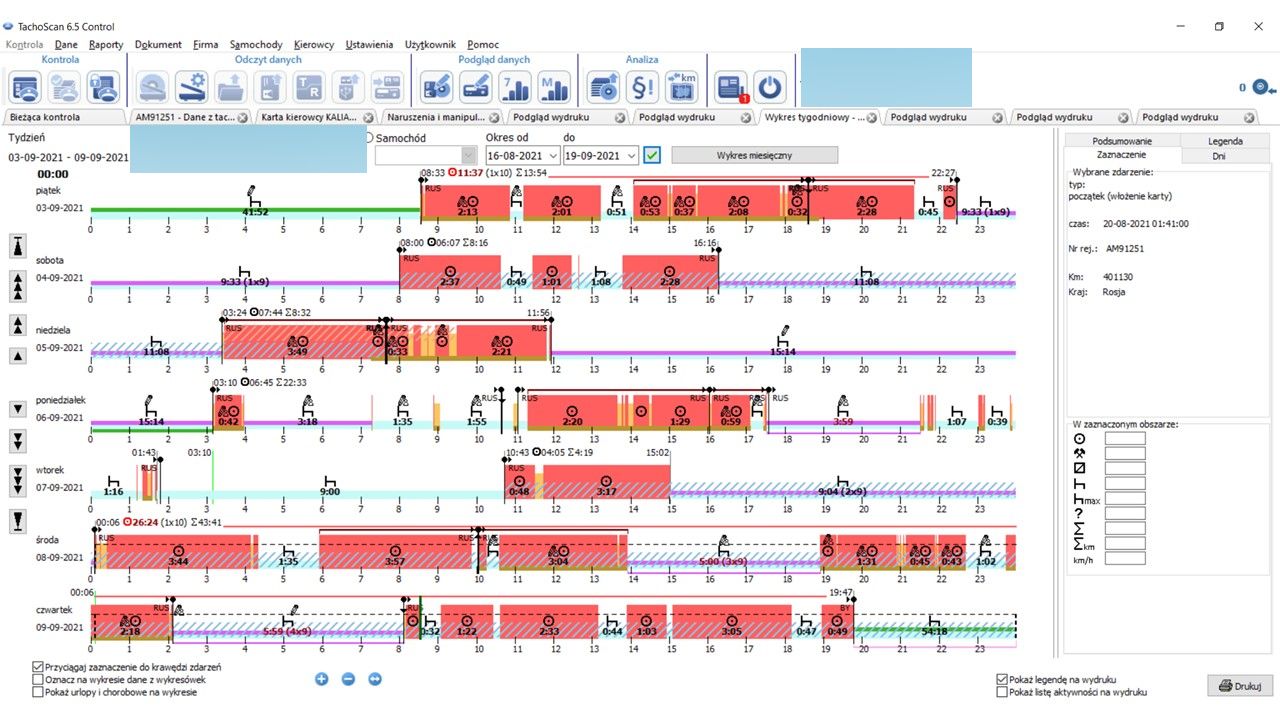Click the scanner settings icon in Odczyt danych
The width and height of the screenshot is (1280, 720).
pyautogui.click(x=192, y=87)
